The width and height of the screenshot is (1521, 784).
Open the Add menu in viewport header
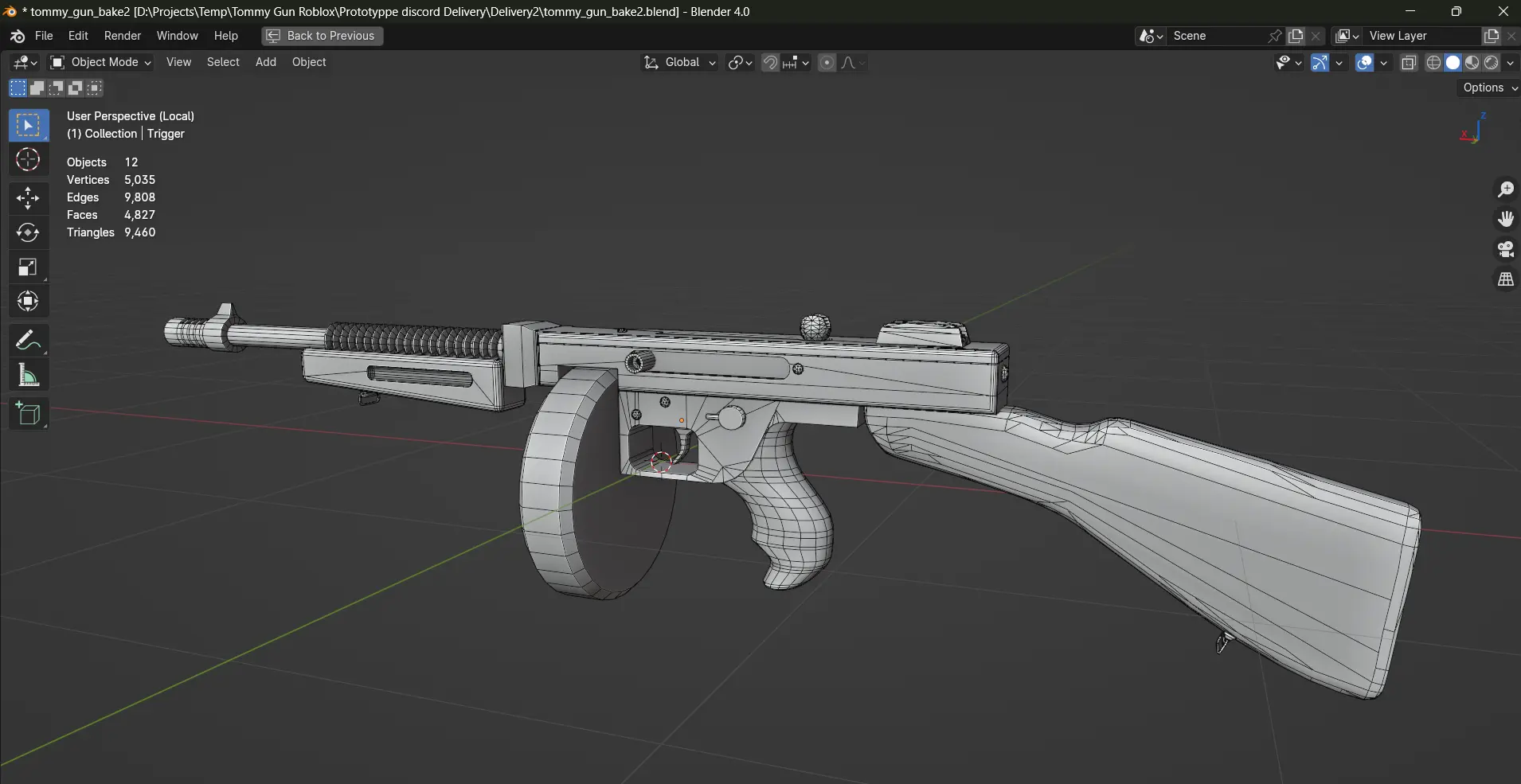point(265,62)
